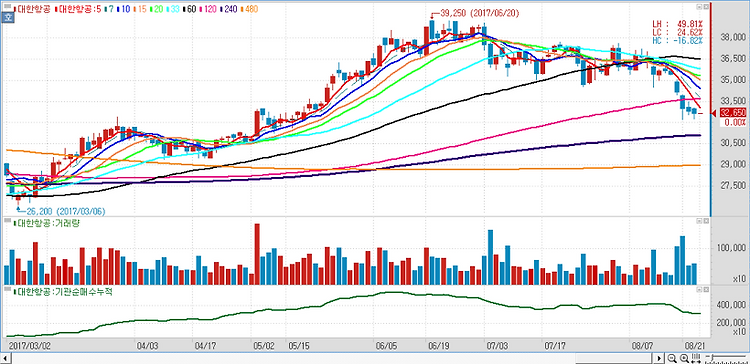The image size is (750, 364).
Task: Click the 06/19 date label
Action: click(x=439, y=345)
